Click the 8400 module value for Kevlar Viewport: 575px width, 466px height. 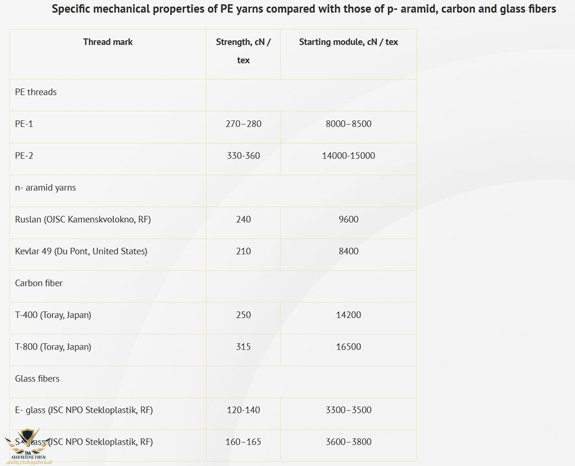point(348,251)
